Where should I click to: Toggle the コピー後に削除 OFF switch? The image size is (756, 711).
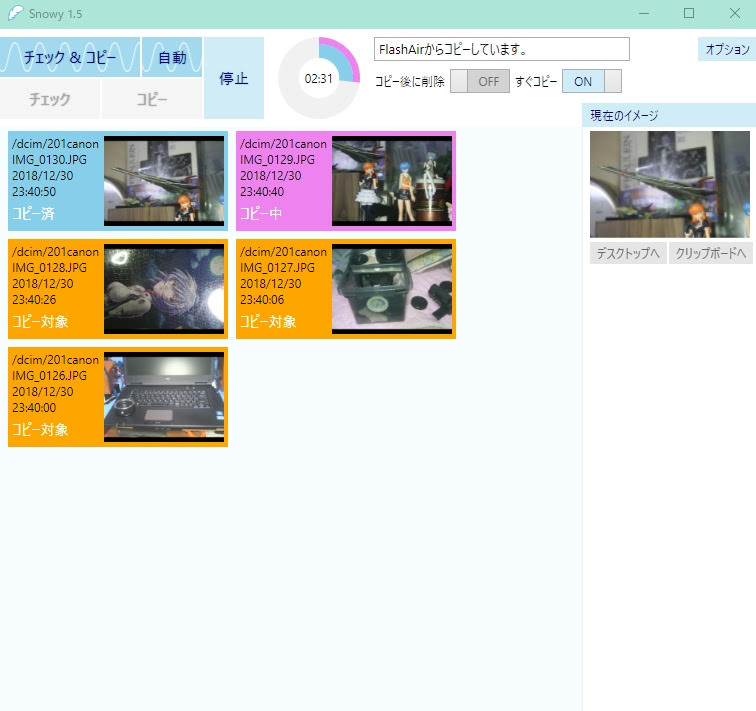click(x=479, y=82)
